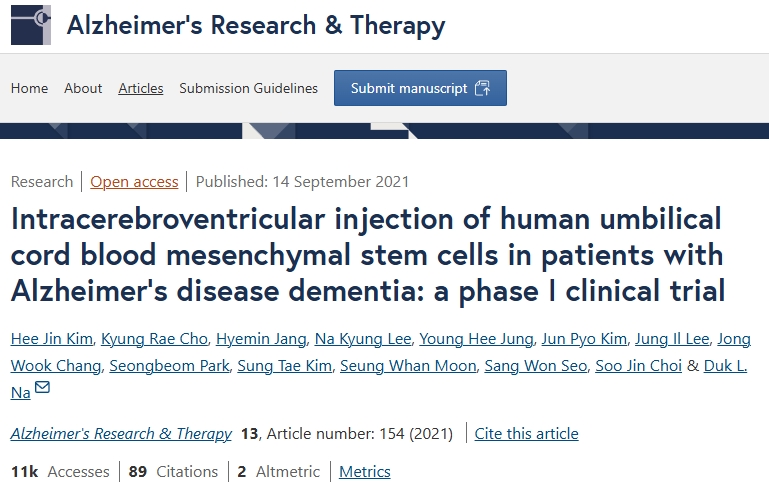Click the envelope icon beside Duk L. Na
The width and height of the screenshot is (769, 494).
tap(43, 388)
